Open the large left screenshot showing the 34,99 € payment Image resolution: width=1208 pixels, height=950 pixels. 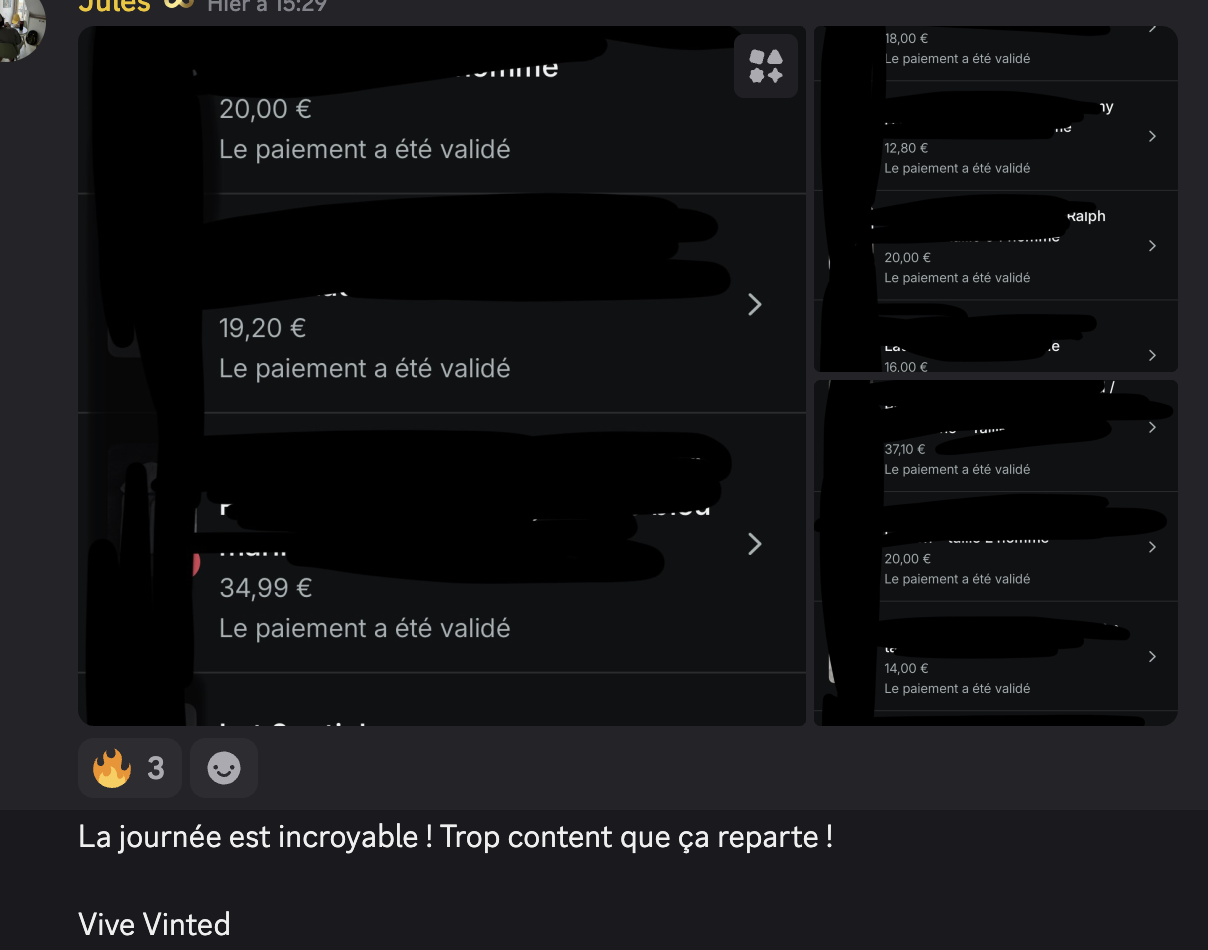tap(442, 376)
